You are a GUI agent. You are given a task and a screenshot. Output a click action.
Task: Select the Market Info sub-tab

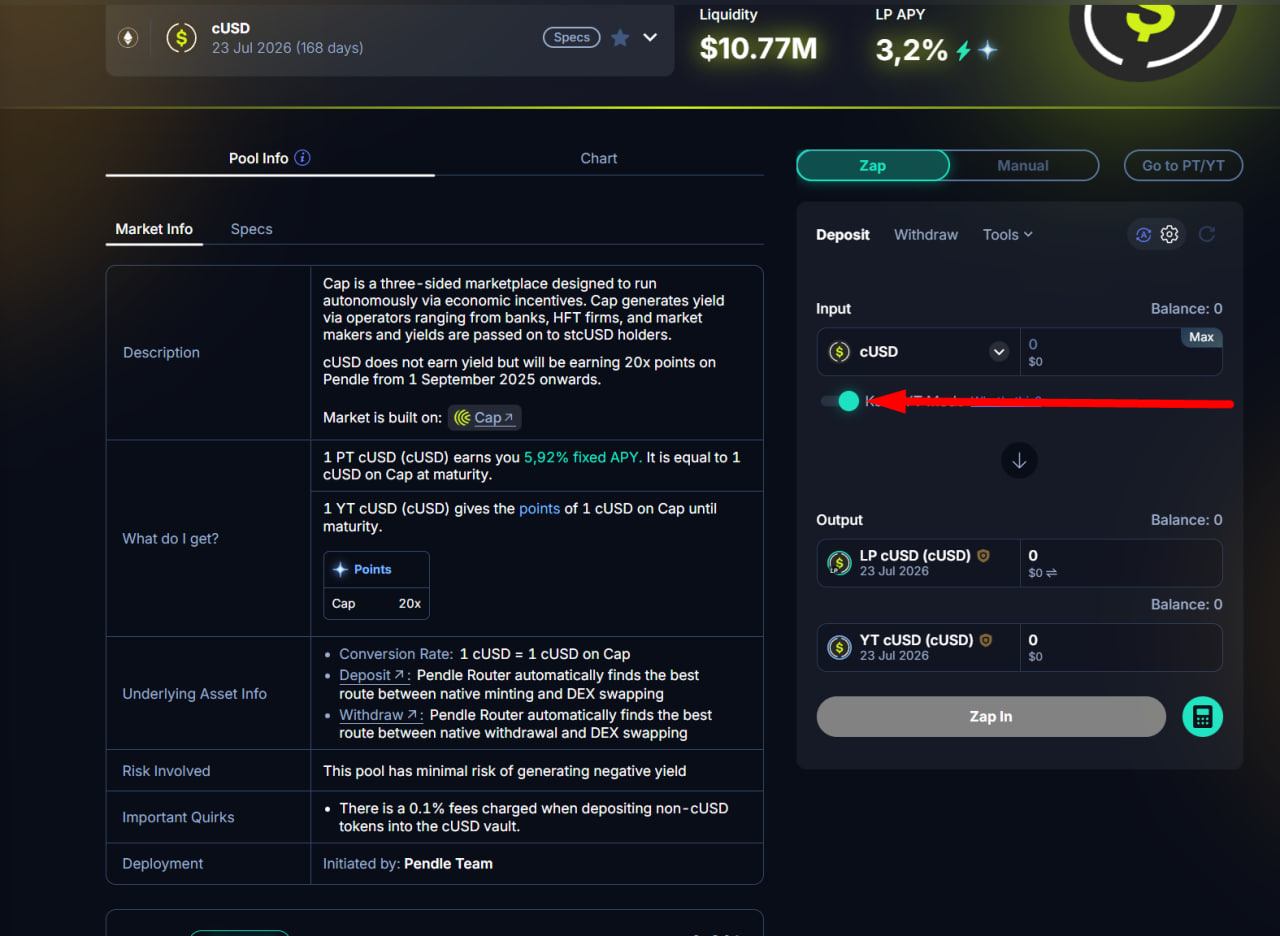tap(154, 229)
